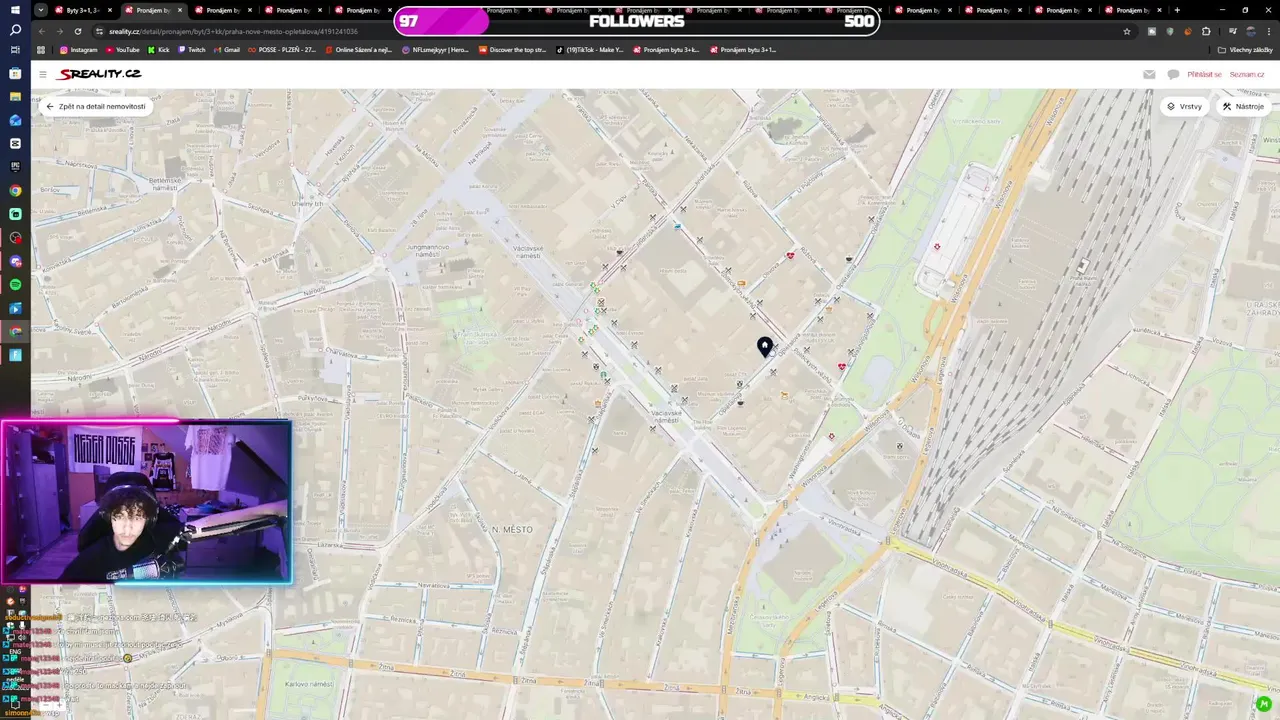
Task: Open the email envelope icon in Sreality header
Action: click(x=1149, y=74)
